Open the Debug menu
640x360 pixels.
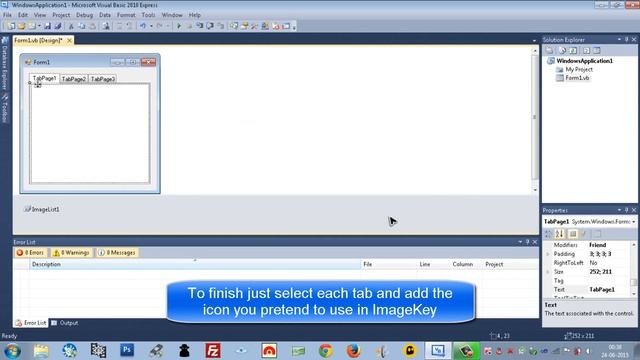84,15
